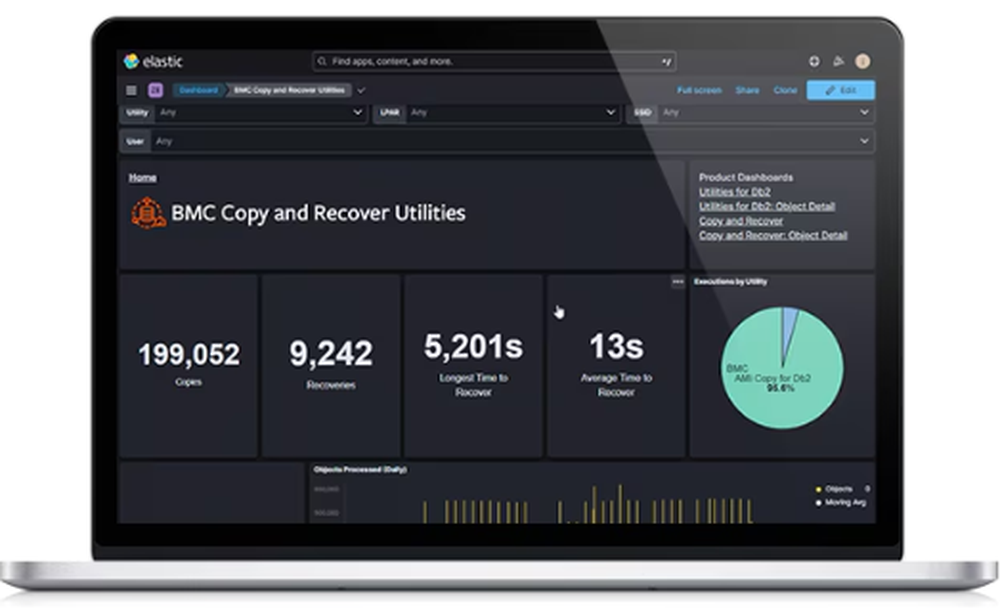Click the 9,242 Recoveries metric

click(x=331, y=365)
